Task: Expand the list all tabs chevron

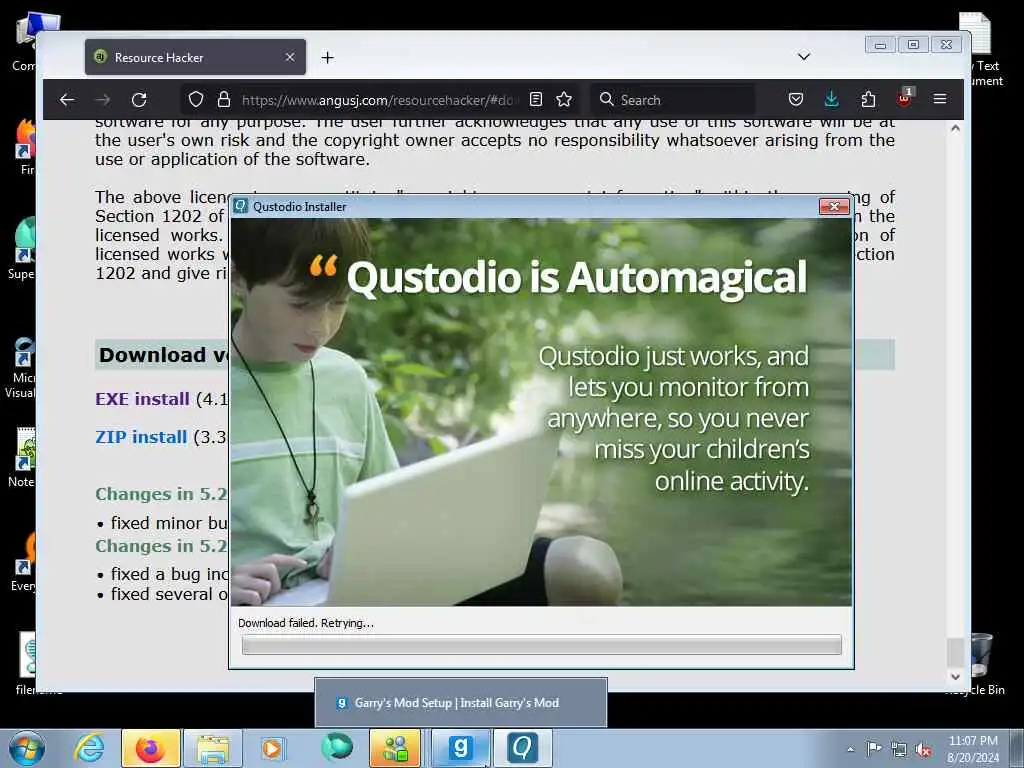Action: click(x=804, y=57)
